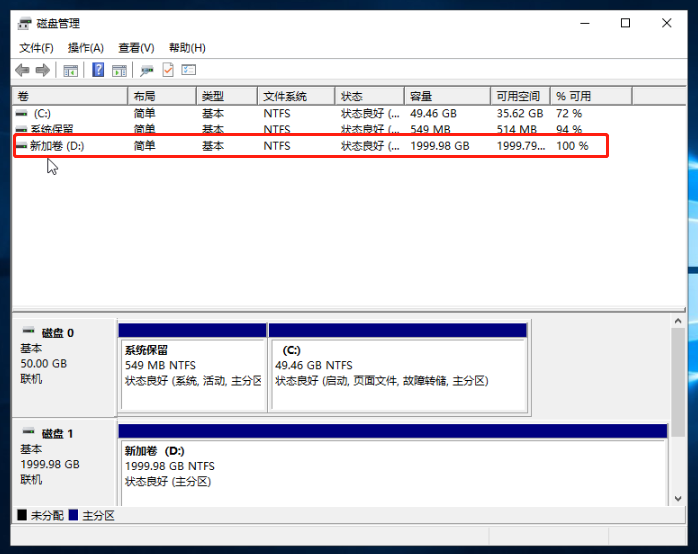Select the 新加卷 (D:) partition block on disk 1

coord(393,465)
